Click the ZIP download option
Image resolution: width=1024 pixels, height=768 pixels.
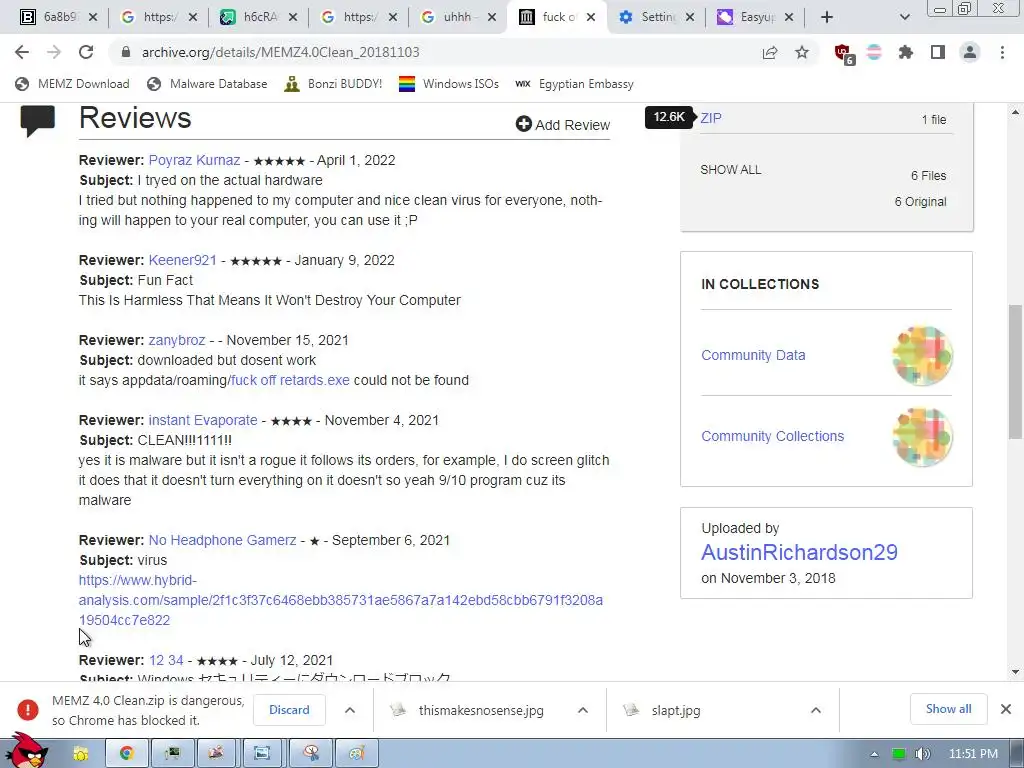tap(711, 118)
